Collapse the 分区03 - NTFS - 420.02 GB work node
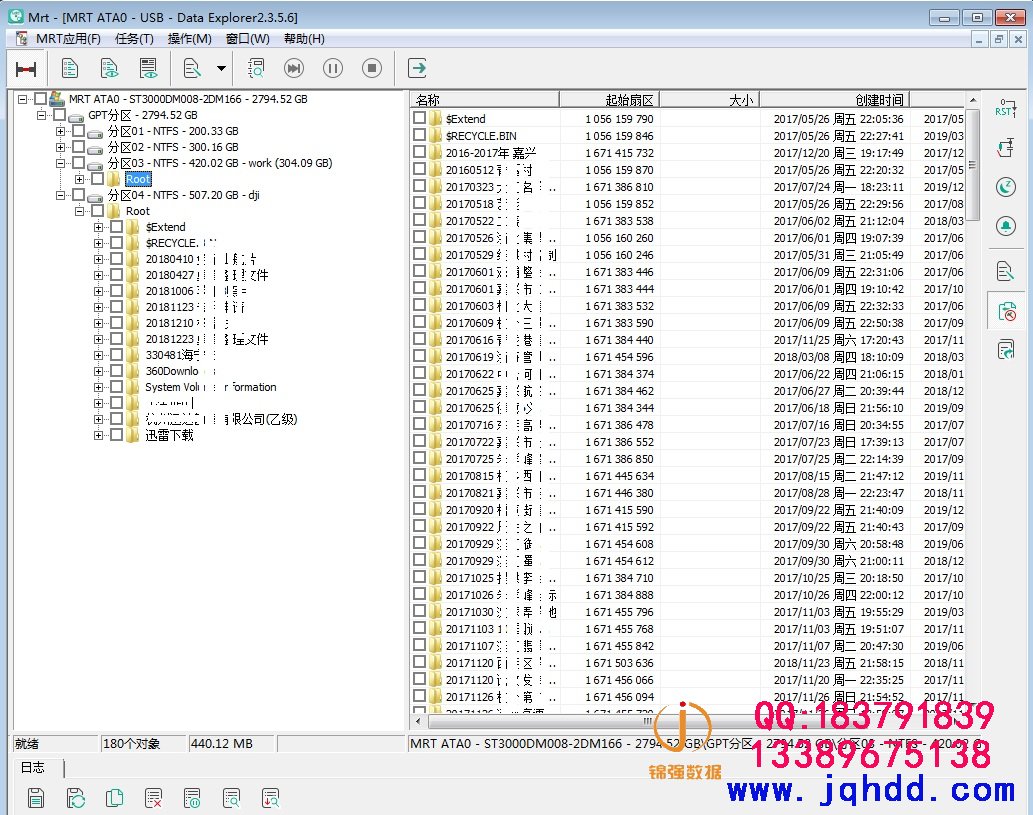 pyautogui.click(x=61, y=163)
